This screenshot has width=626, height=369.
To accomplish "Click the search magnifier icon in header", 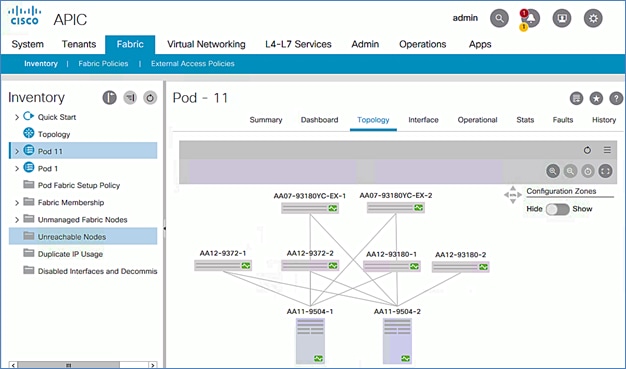I will tap(499, 18).
